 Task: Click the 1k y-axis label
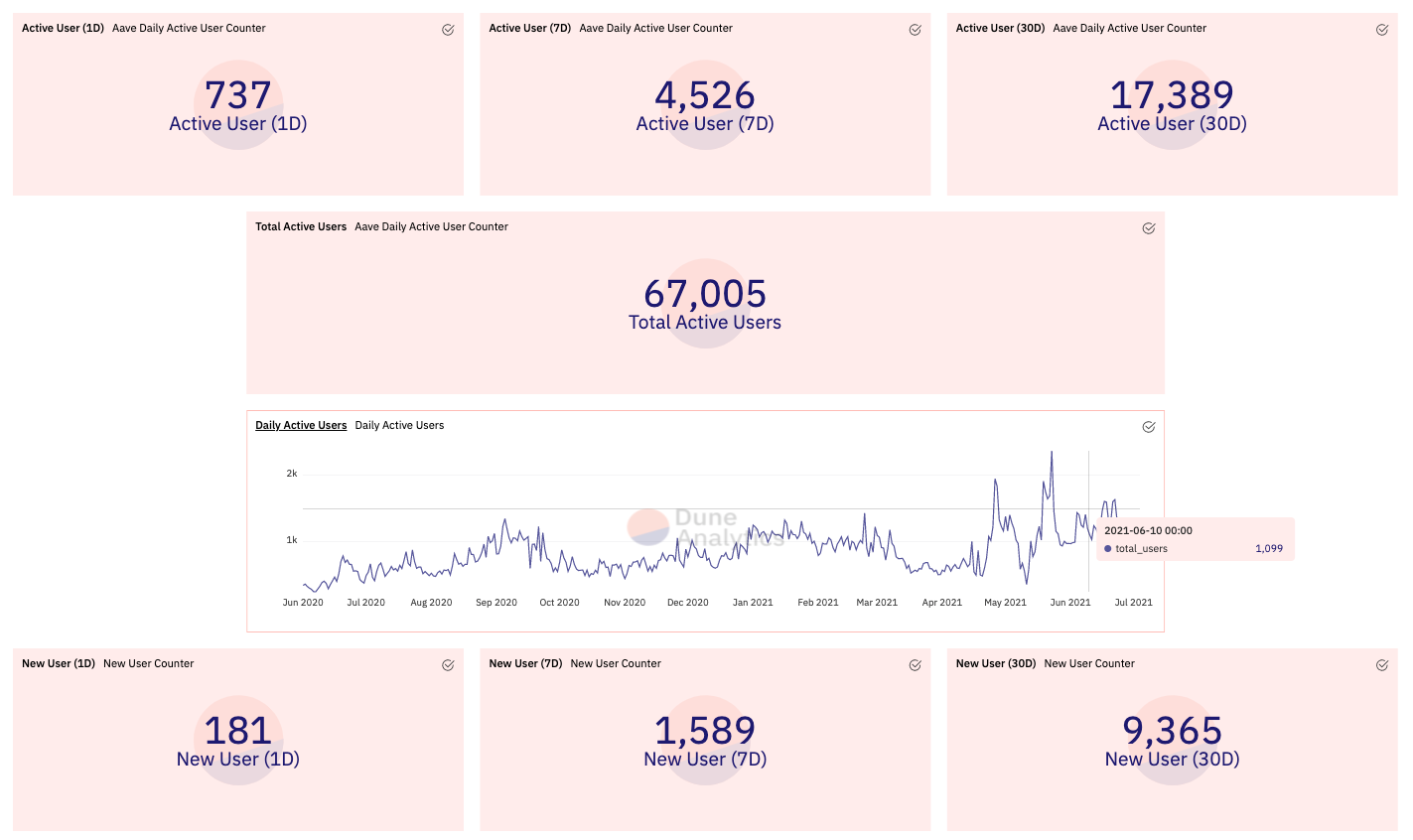[292, 539]
